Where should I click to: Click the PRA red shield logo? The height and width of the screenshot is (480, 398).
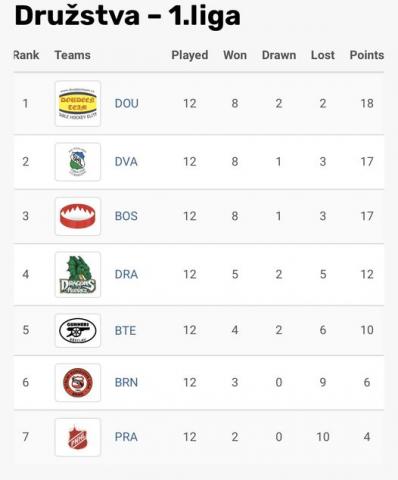click(78, 437)
